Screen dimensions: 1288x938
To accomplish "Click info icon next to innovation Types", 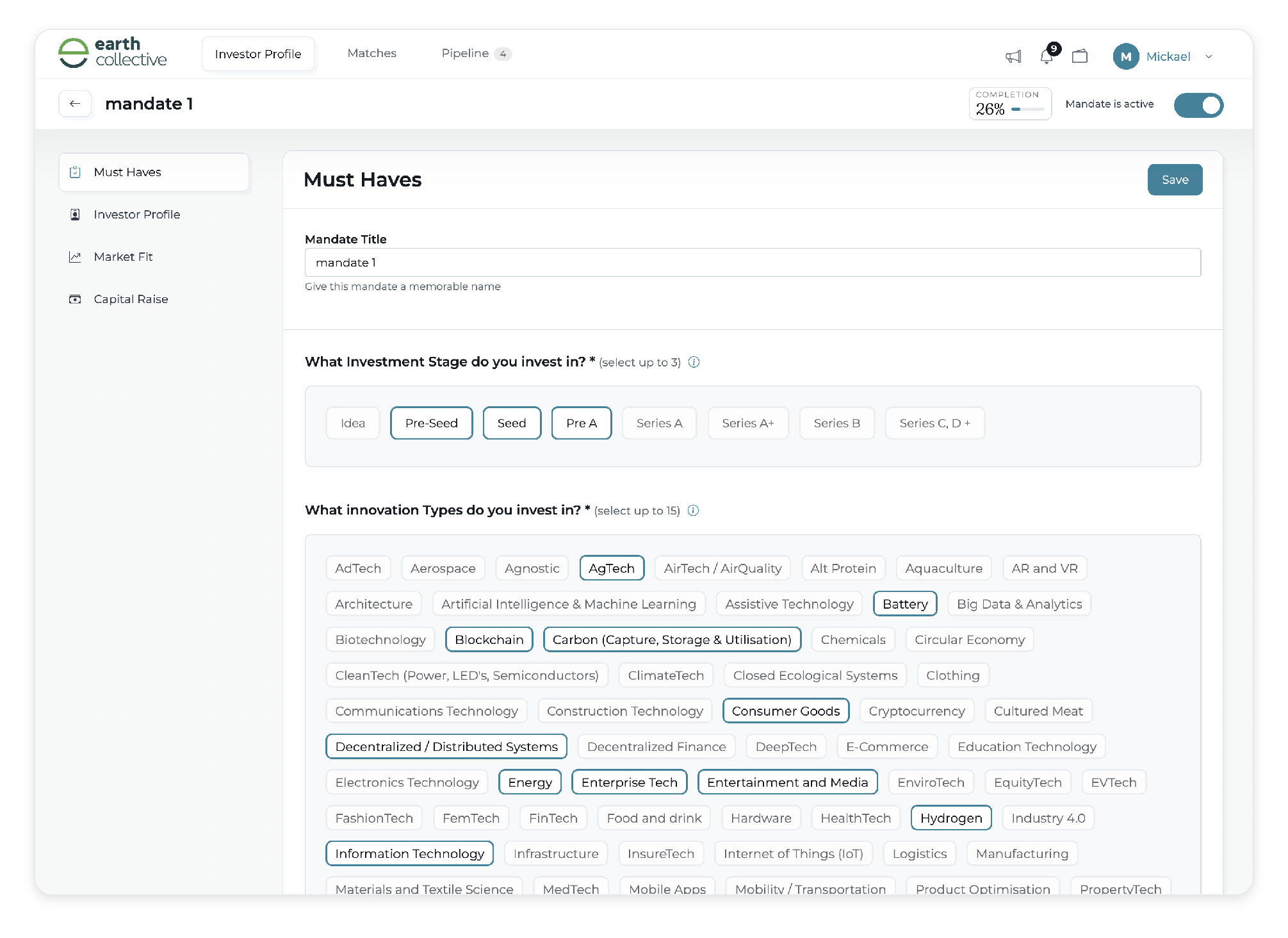I will click(693, 511).
